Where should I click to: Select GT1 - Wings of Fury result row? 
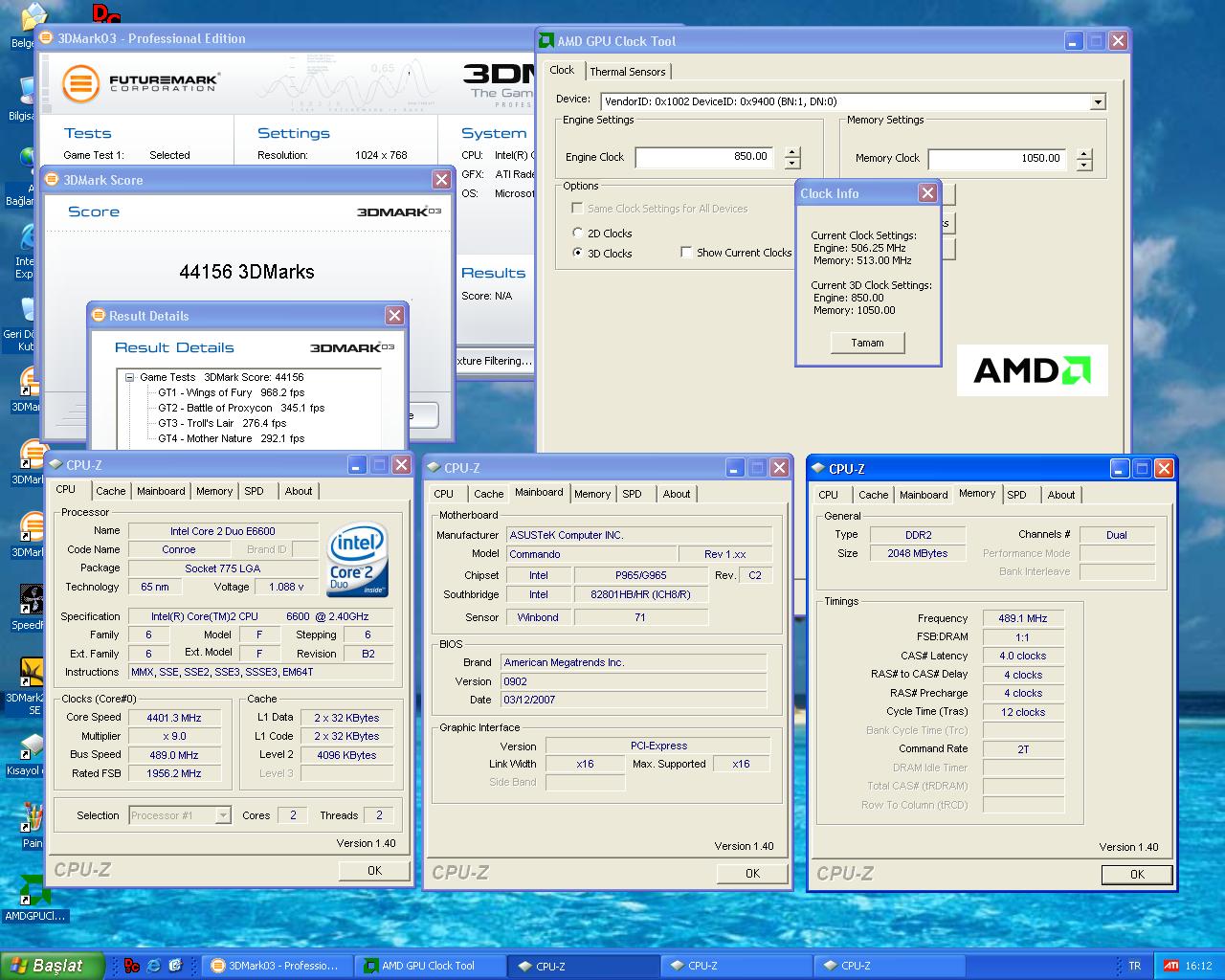(x=231, y=392)
